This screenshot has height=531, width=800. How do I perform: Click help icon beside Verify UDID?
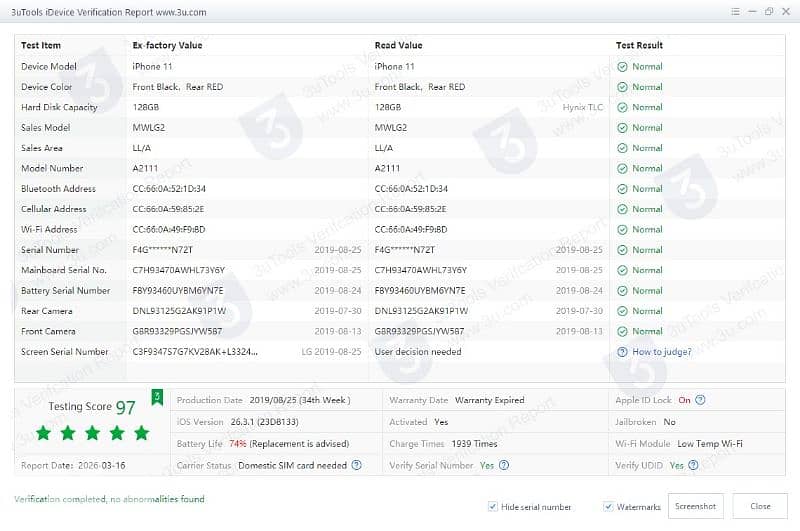pyautogui.click(x=693, y=465)
